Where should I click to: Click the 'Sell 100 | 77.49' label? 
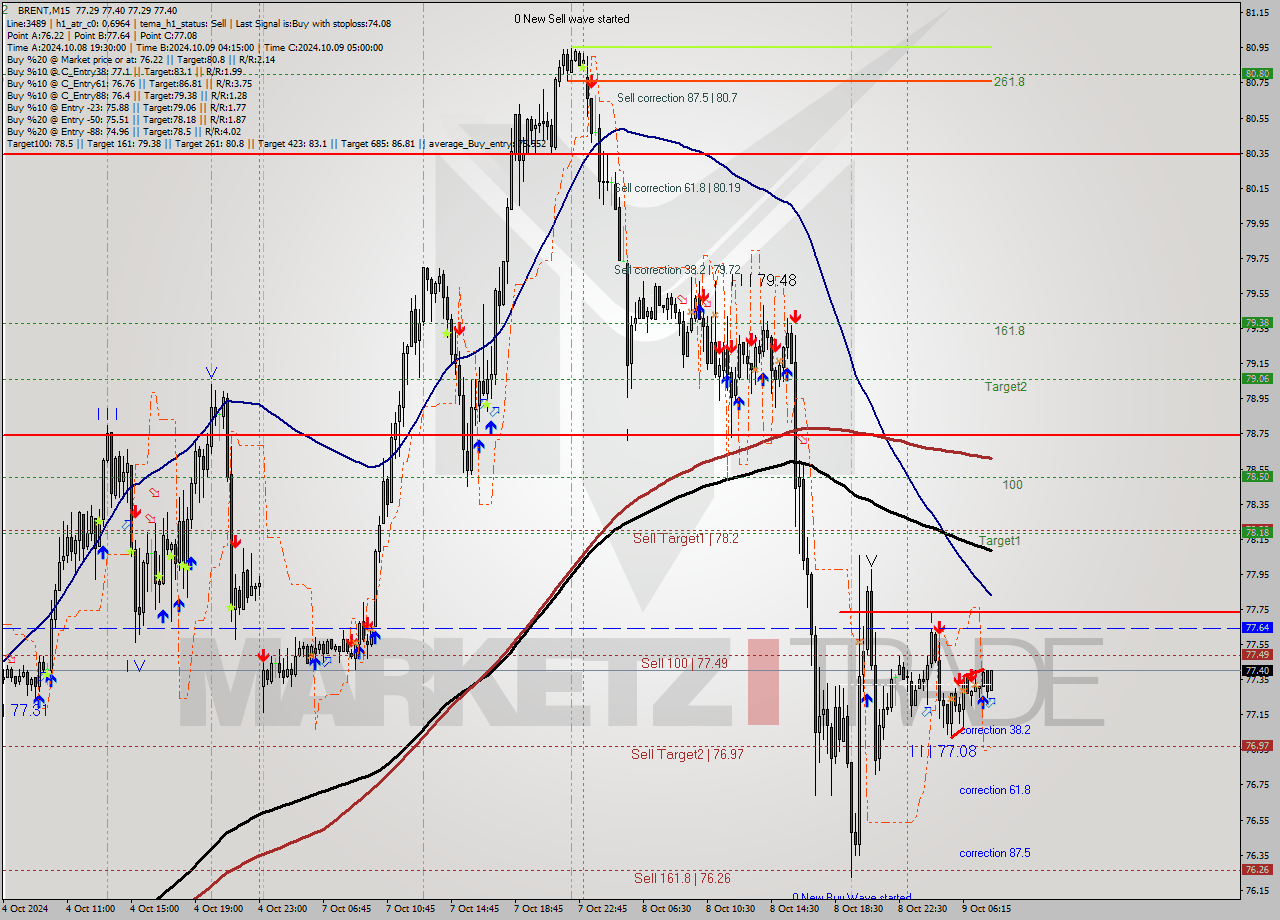(x=685, y=663)
